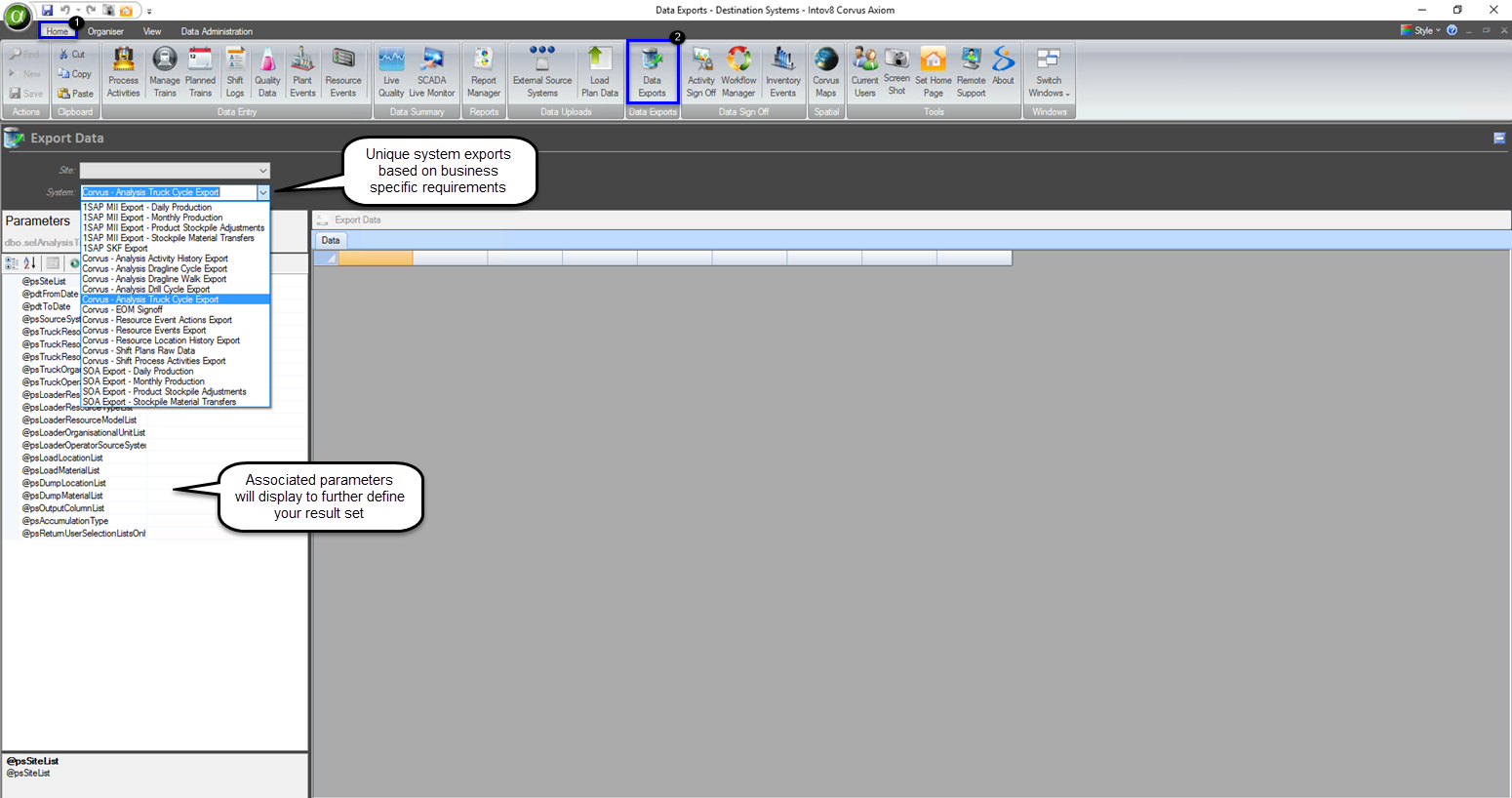Open Data Exports
The width and height of the screenshot is (1512, 798).
tap(652, 72)
